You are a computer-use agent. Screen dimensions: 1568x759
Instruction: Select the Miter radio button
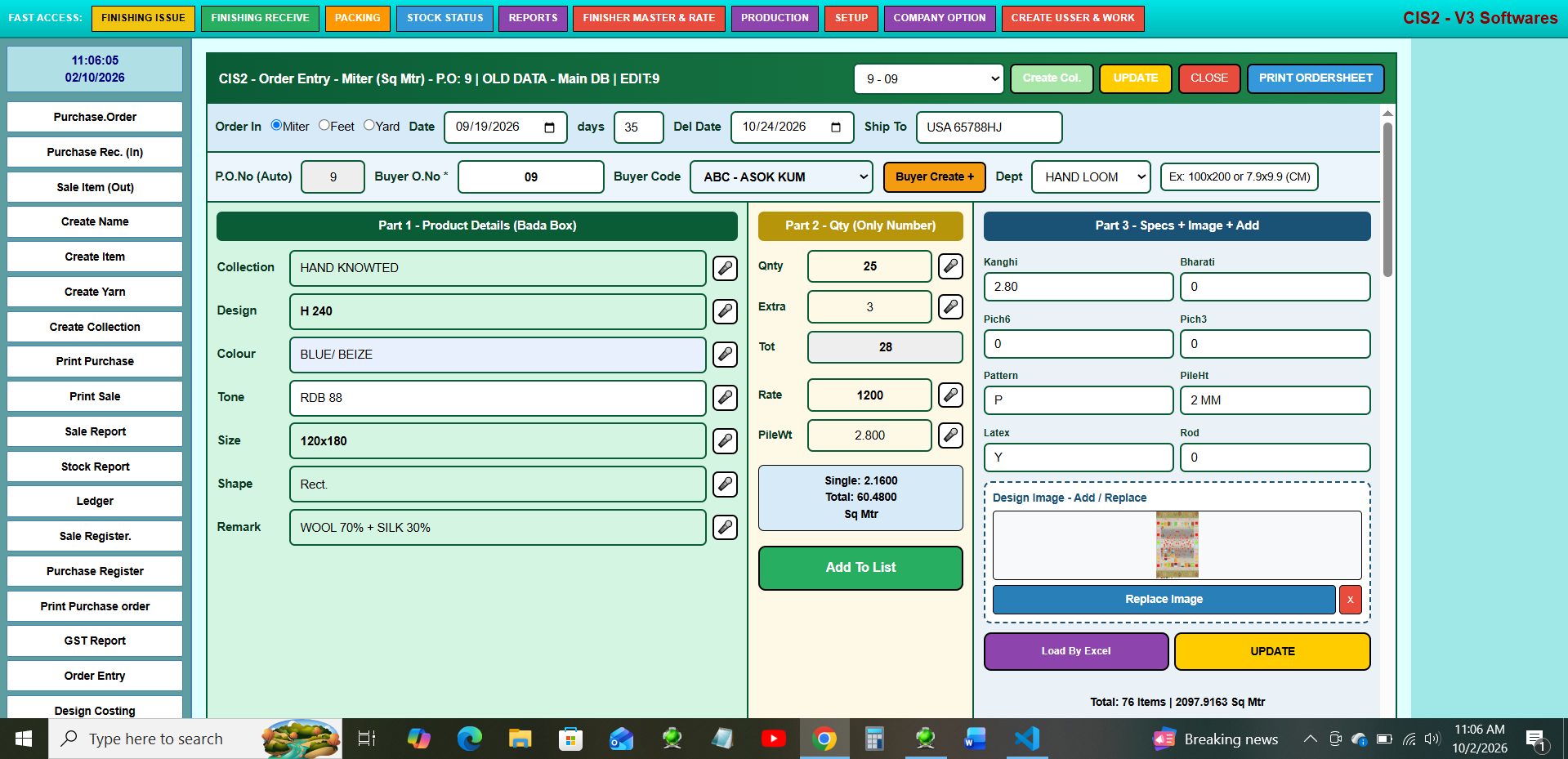(276, 125)
